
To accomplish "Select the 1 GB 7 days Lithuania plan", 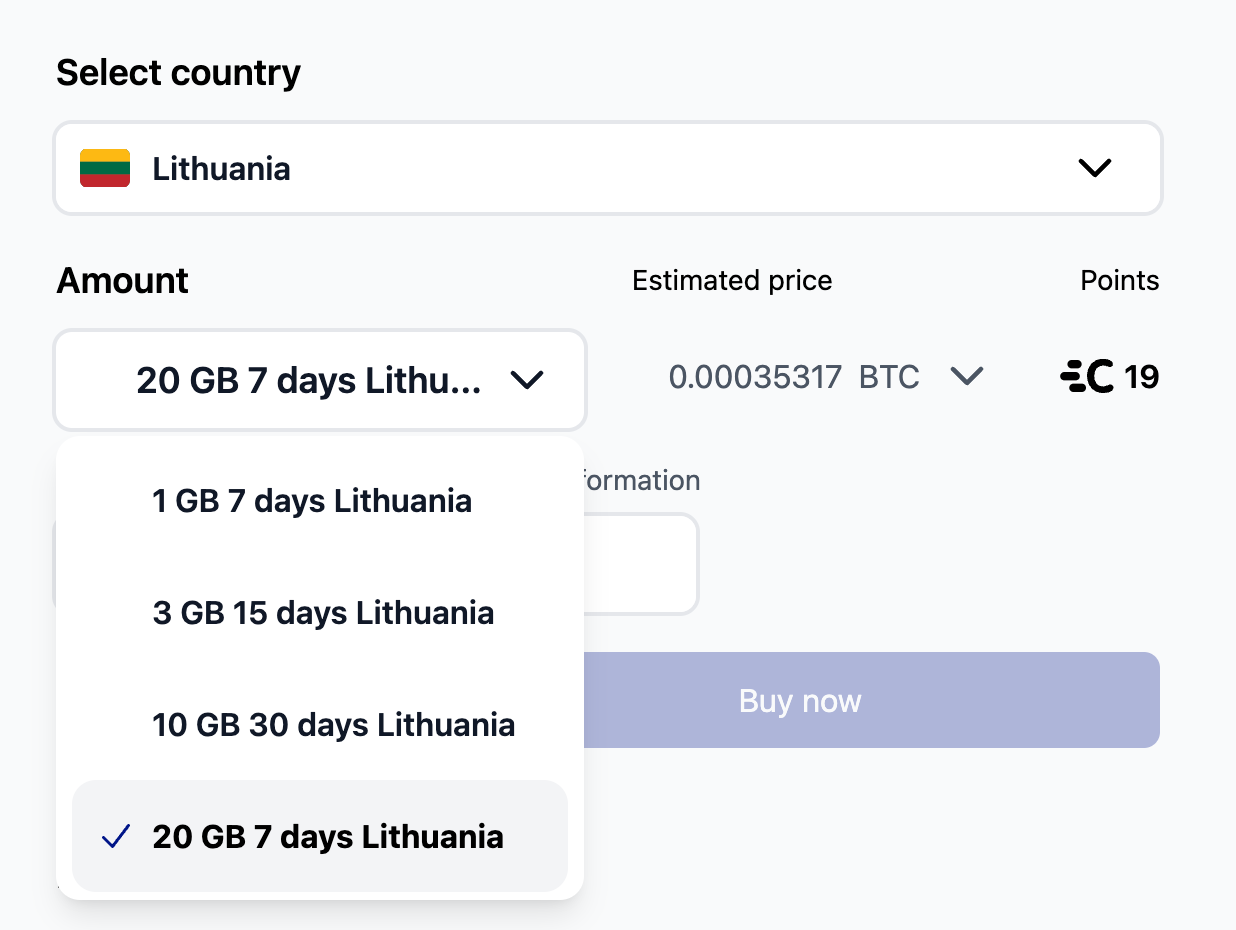I will [312, 500].
